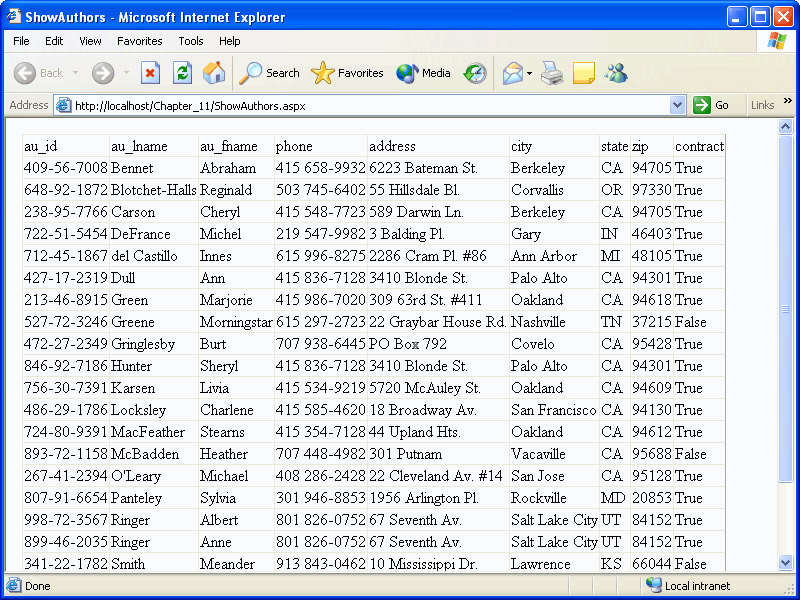Open the Address bar dropdown list
This screenshot has width=800, height=600.
pyautogui.click(x=677, y=105)
